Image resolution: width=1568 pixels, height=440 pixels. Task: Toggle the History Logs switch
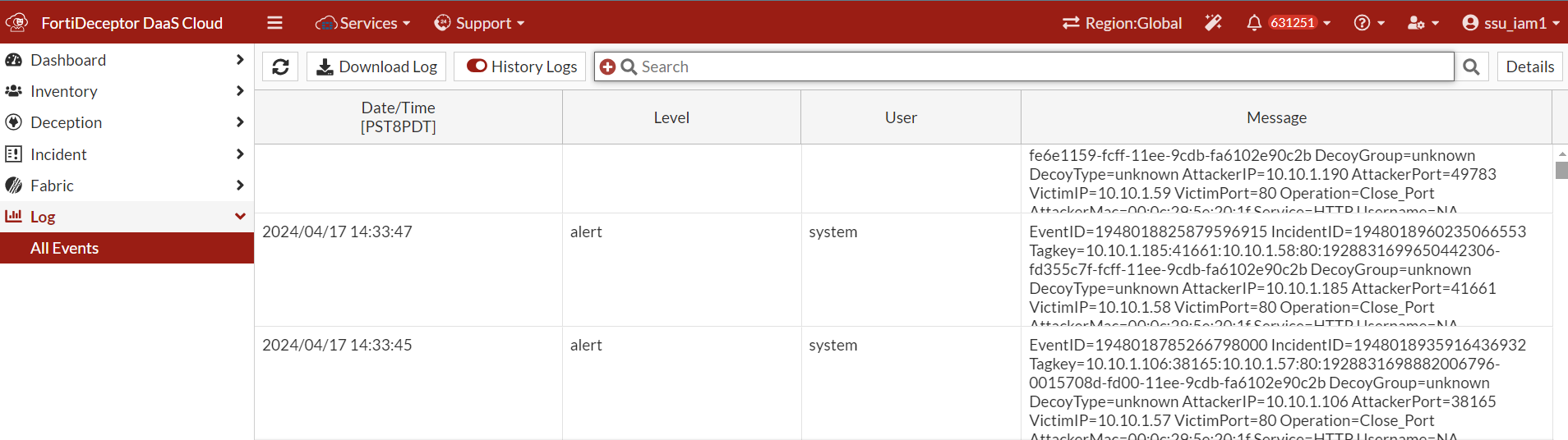[477, 66]
